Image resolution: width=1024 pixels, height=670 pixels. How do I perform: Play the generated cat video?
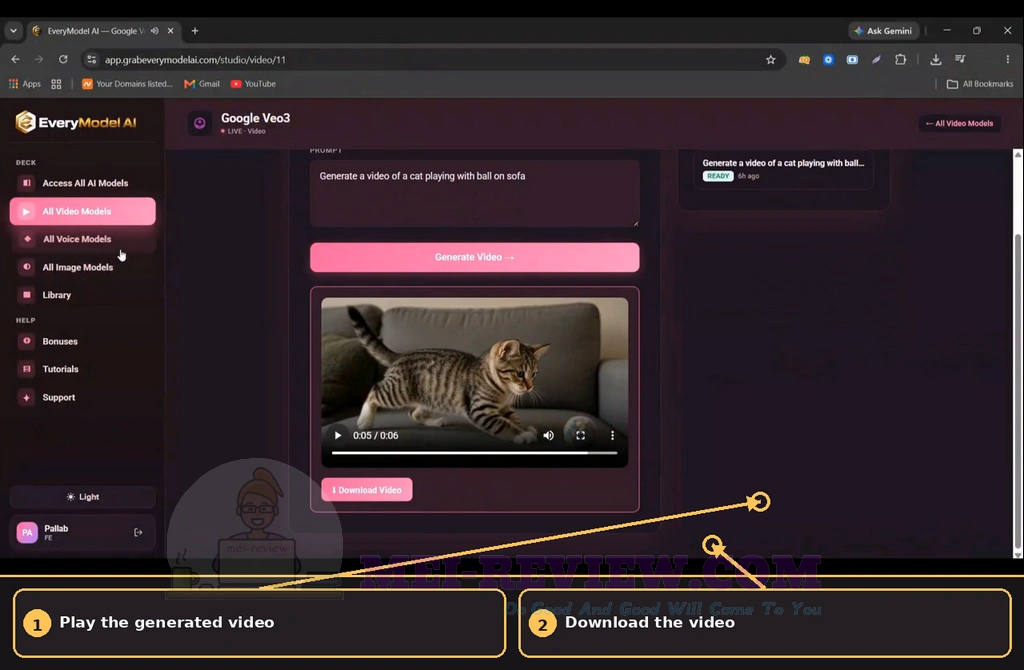pos(338,436)
